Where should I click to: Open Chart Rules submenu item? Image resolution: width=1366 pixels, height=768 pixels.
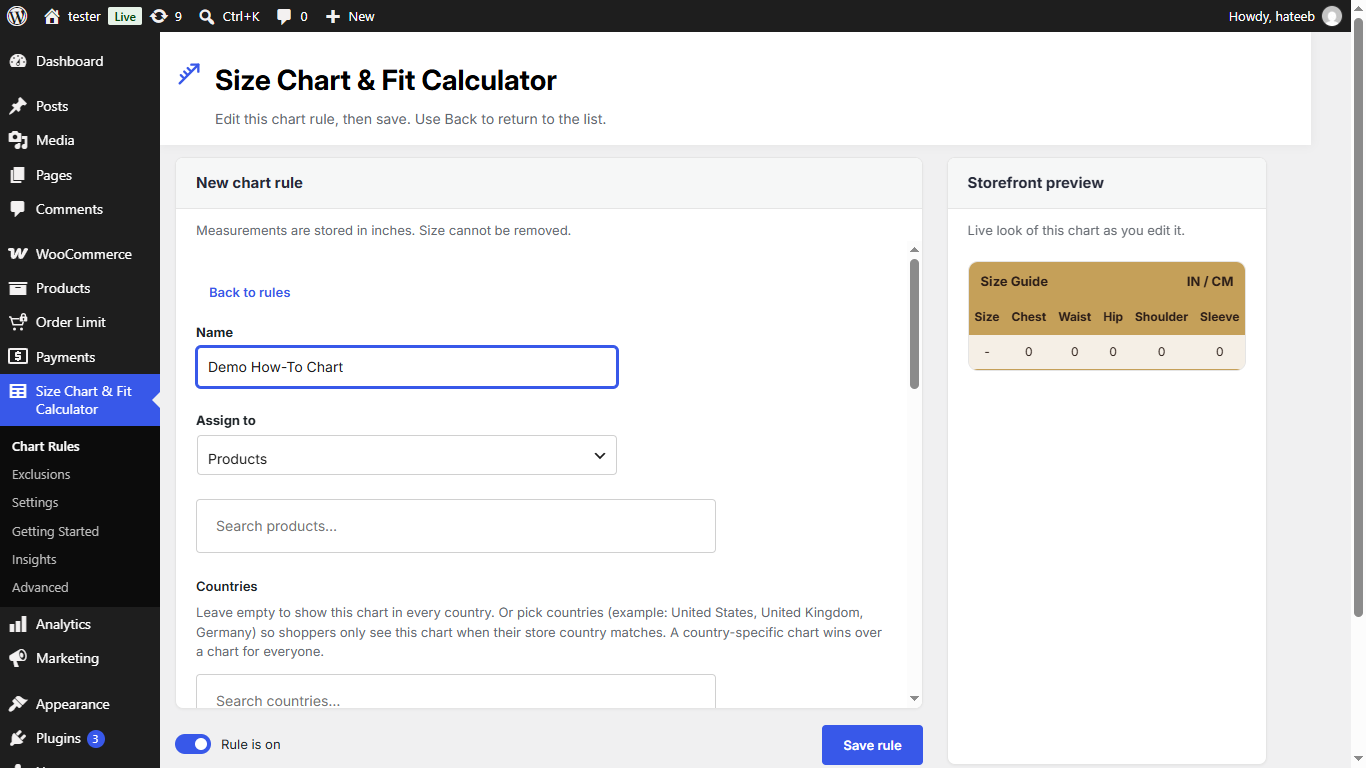(x=46, y=446)
